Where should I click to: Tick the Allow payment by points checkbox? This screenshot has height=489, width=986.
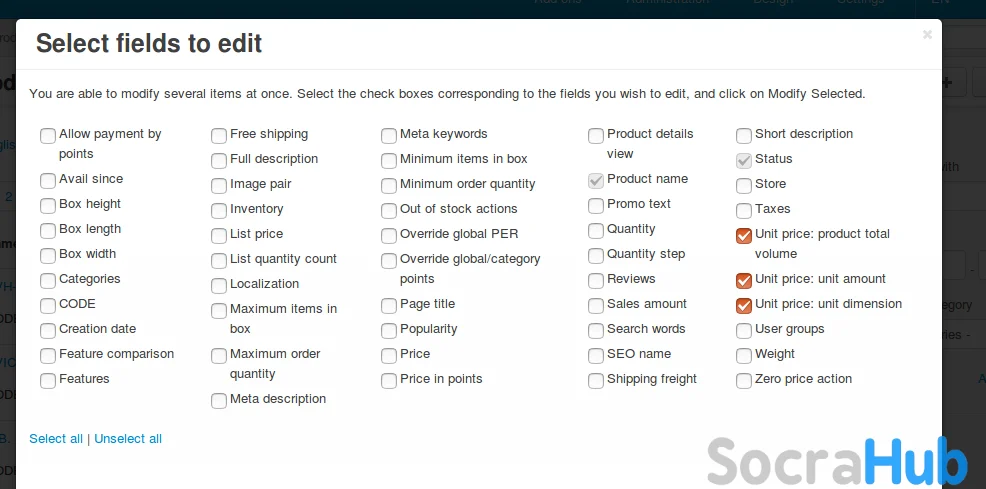48,136
